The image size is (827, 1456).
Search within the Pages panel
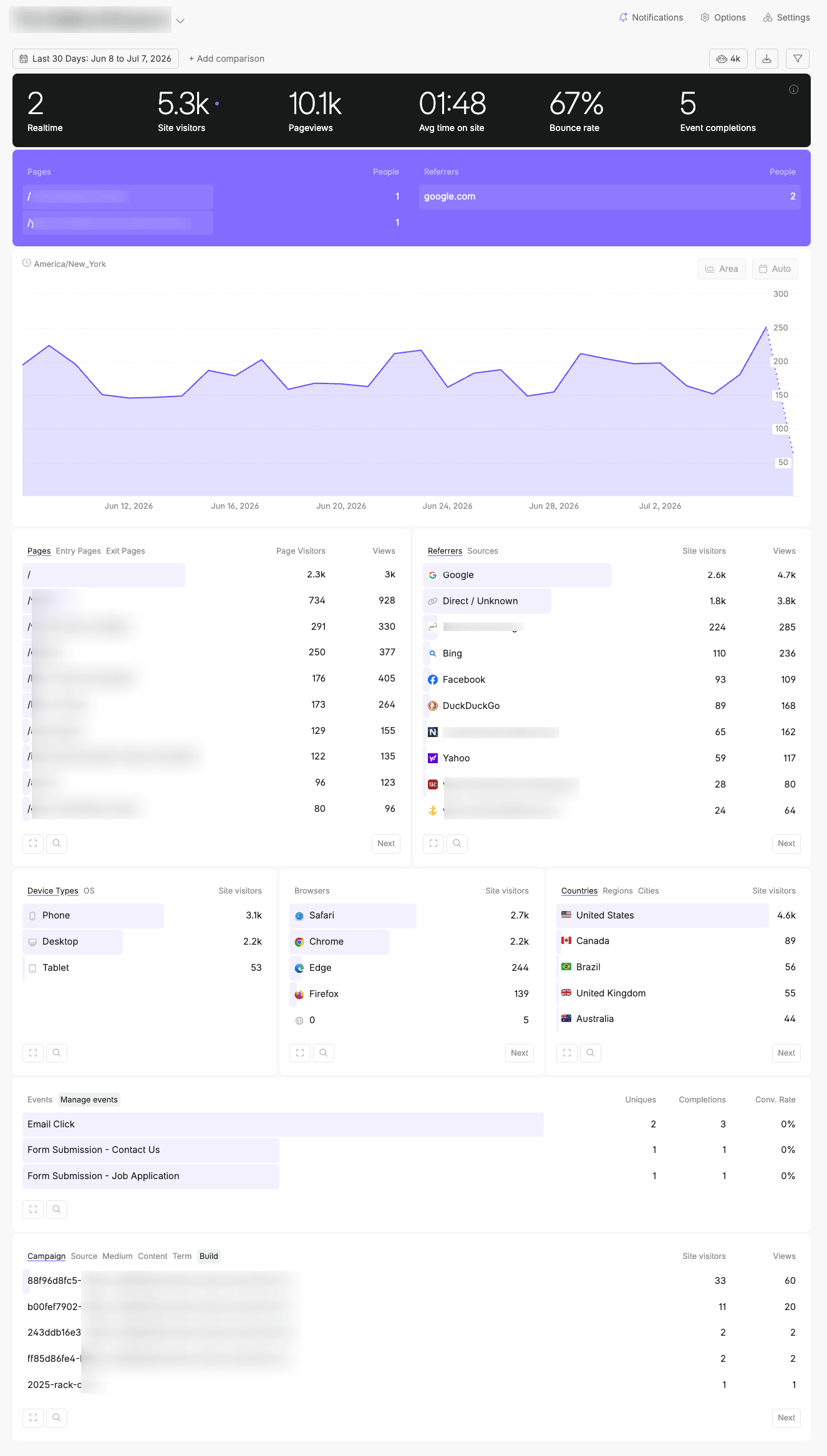coord(57,843)
